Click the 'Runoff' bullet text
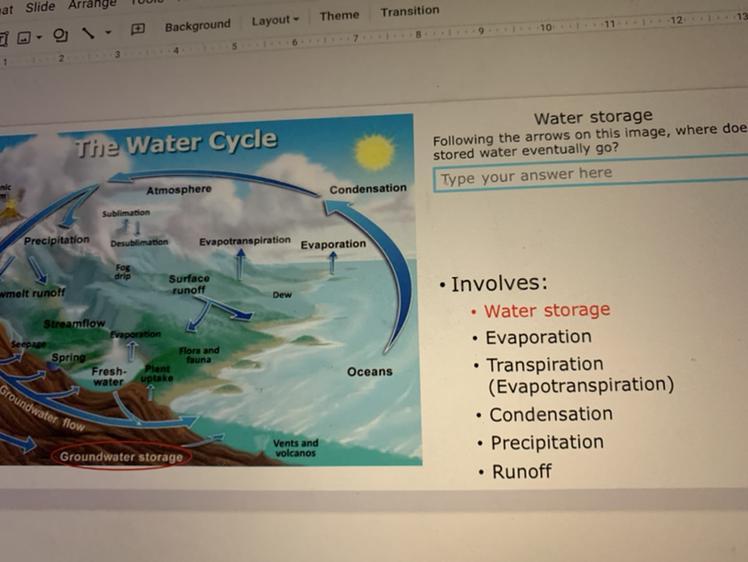The height and width of the screenshot is (562, 748). point(521,471)
